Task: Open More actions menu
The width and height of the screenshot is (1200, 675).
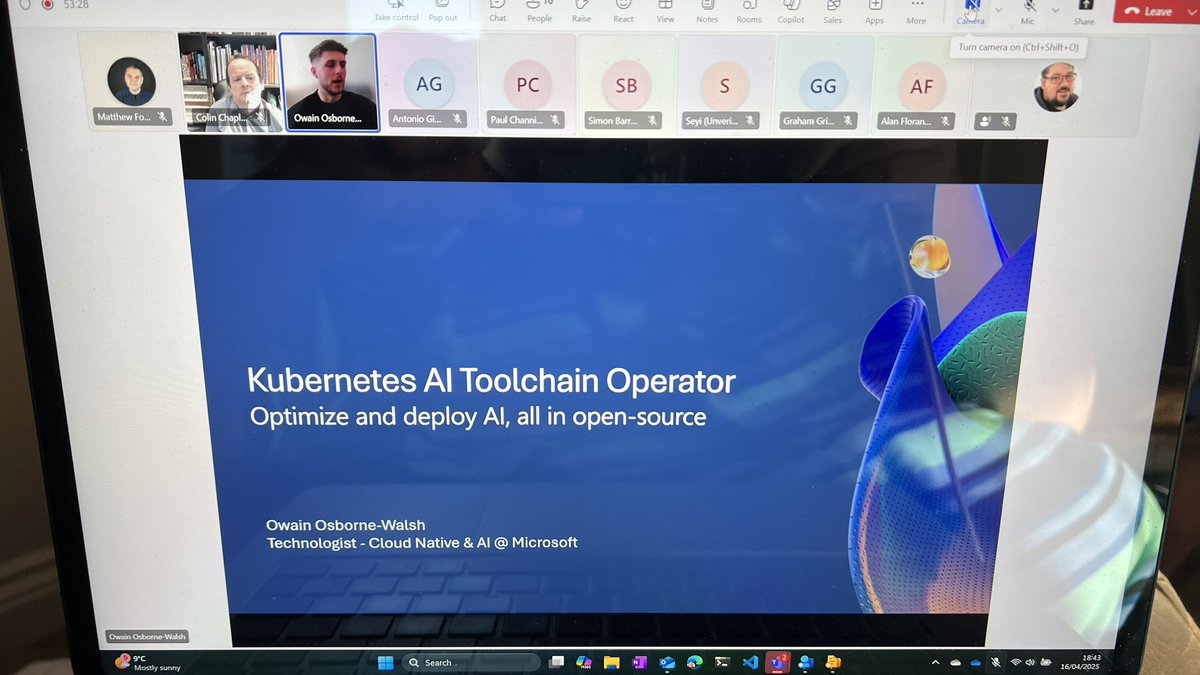Action: click(916, 10)
